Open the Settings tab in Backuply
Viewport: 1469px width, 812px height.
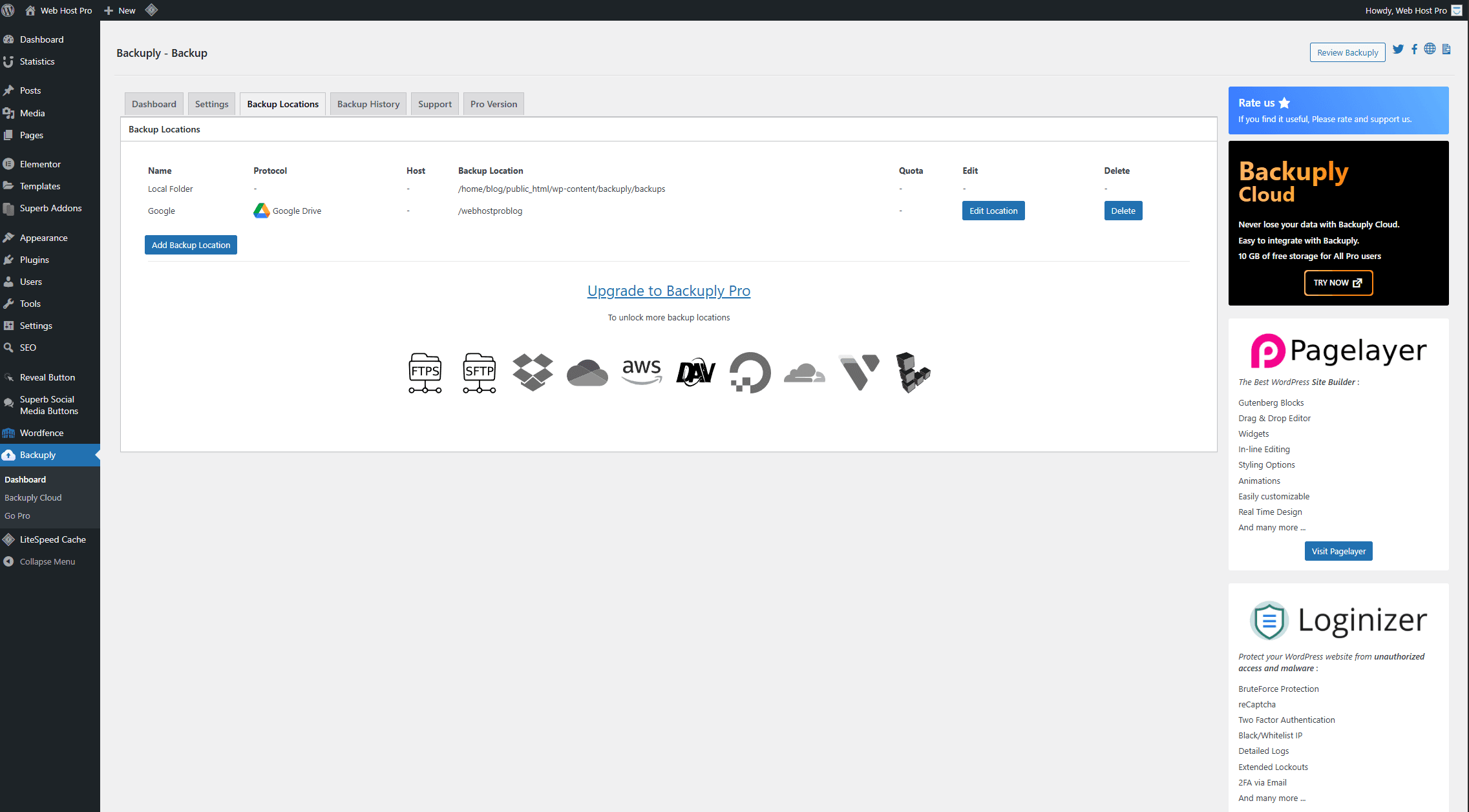click(211, 104)
